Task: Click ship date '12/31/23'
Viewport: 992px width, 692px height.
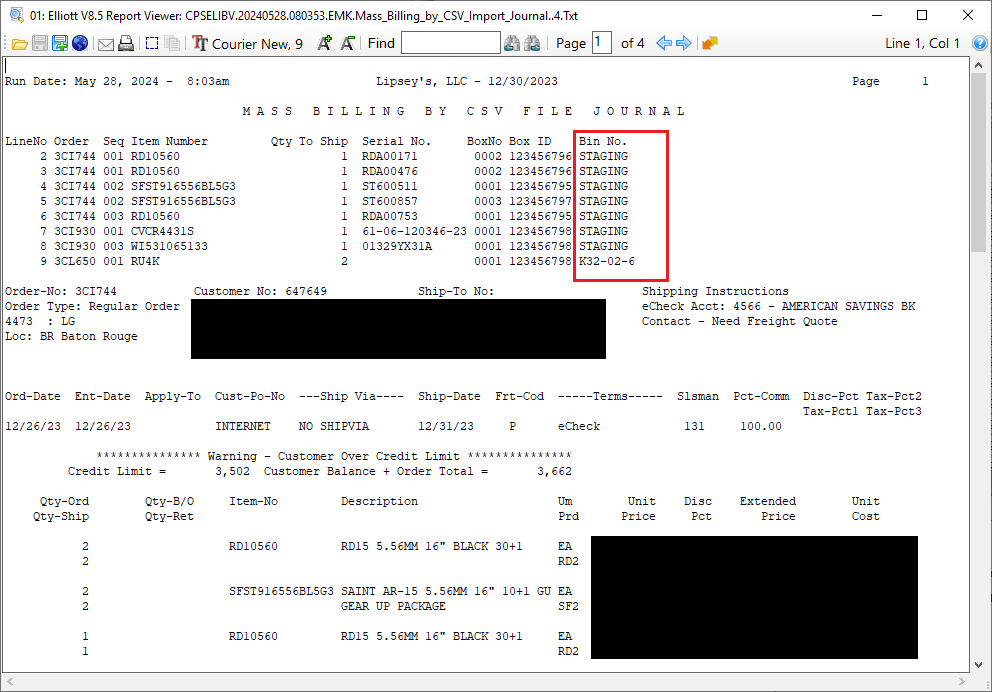Action: coord(446,426)
